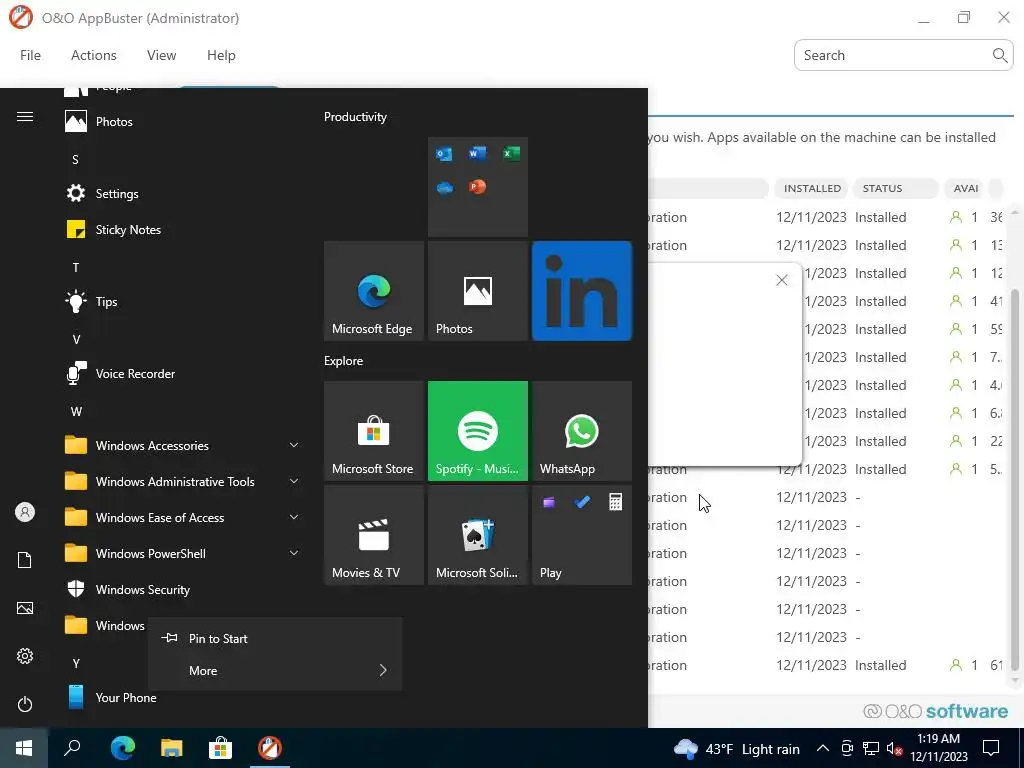The width and height of the screenshot is (1024, 768).
Task: Click O&O AppBuster taskbar icon
Action: point(270,748)
